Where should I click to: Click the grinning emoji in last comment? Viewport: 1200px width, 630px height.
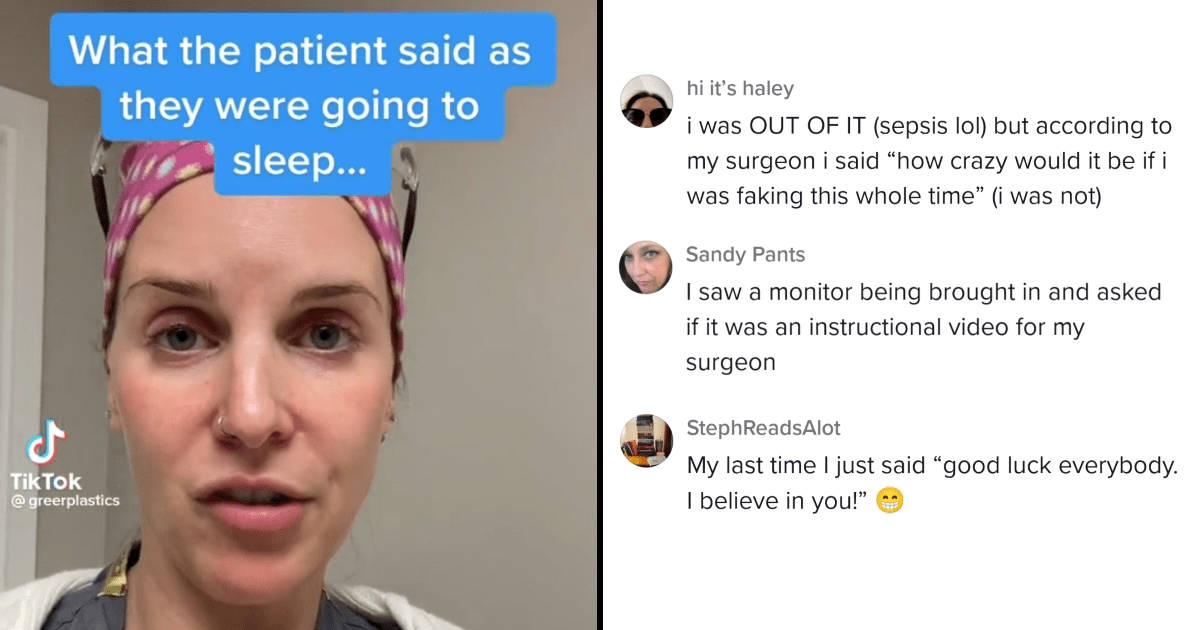point(889,502)
